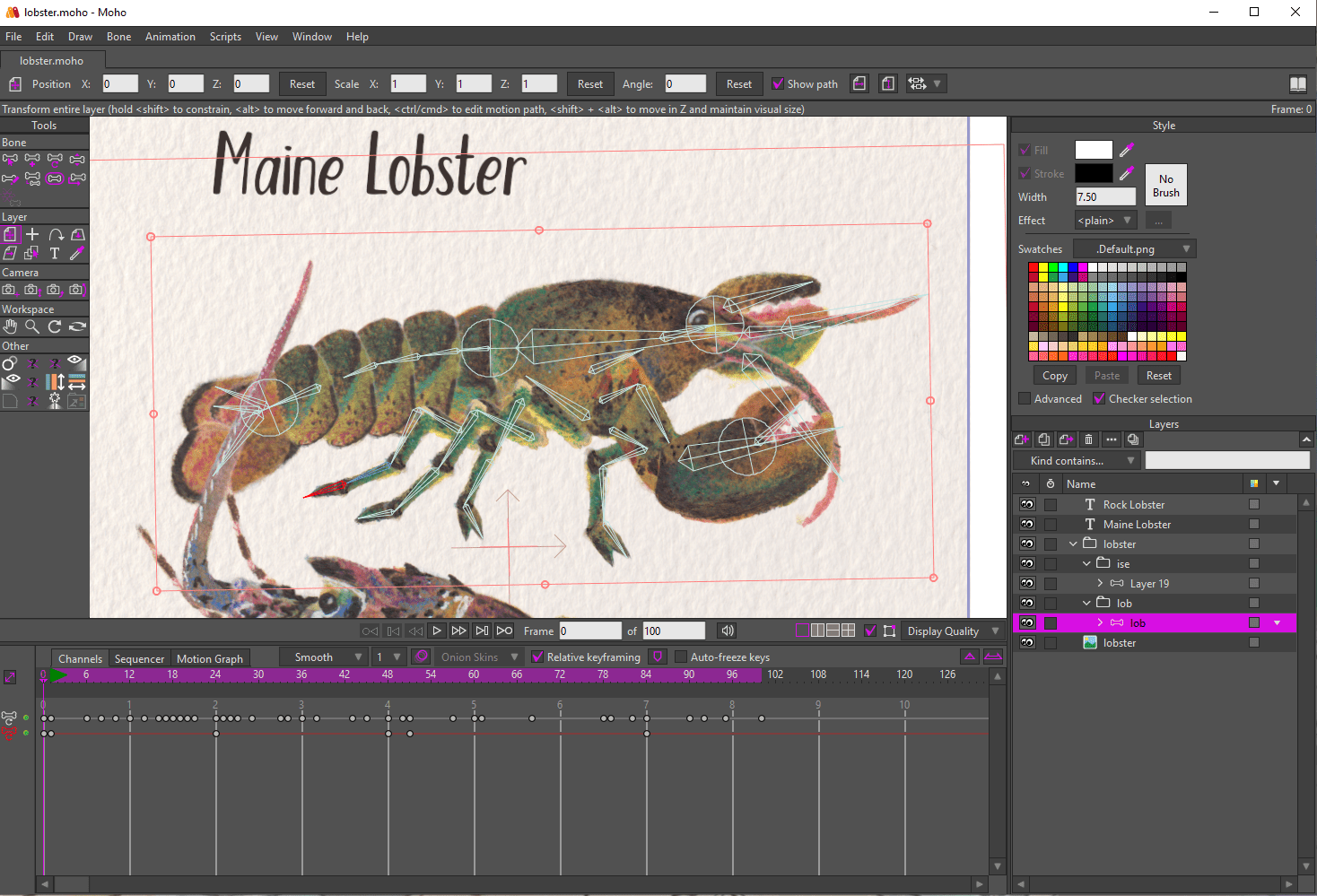Click the Onion Skins circle icon

pos(422,657)
